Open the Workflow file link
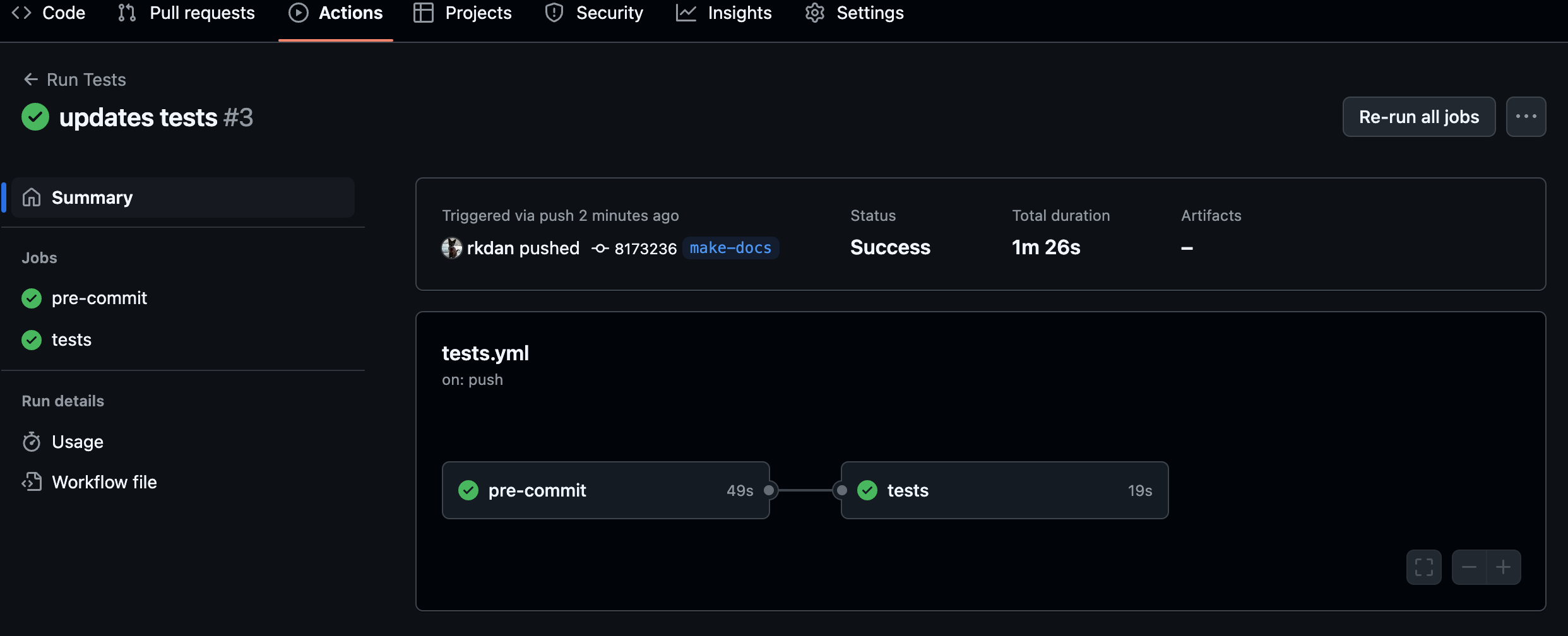The image size is (1568, 636). click(x=104, y=482)
